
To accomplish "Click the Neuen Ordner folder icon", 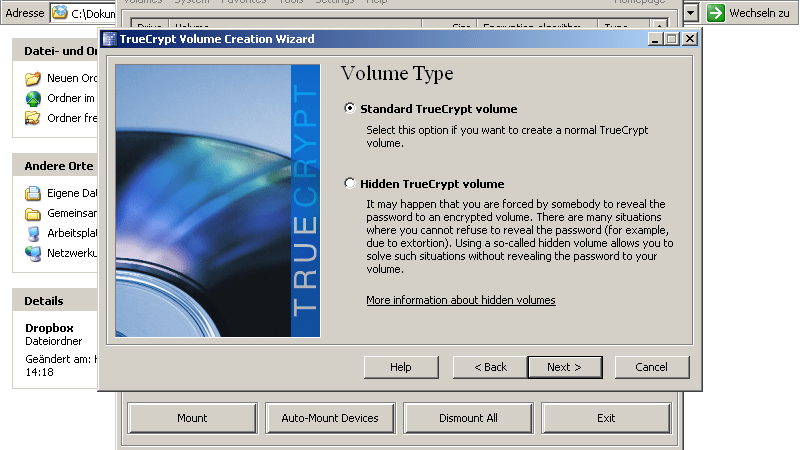I will (33, 78).
